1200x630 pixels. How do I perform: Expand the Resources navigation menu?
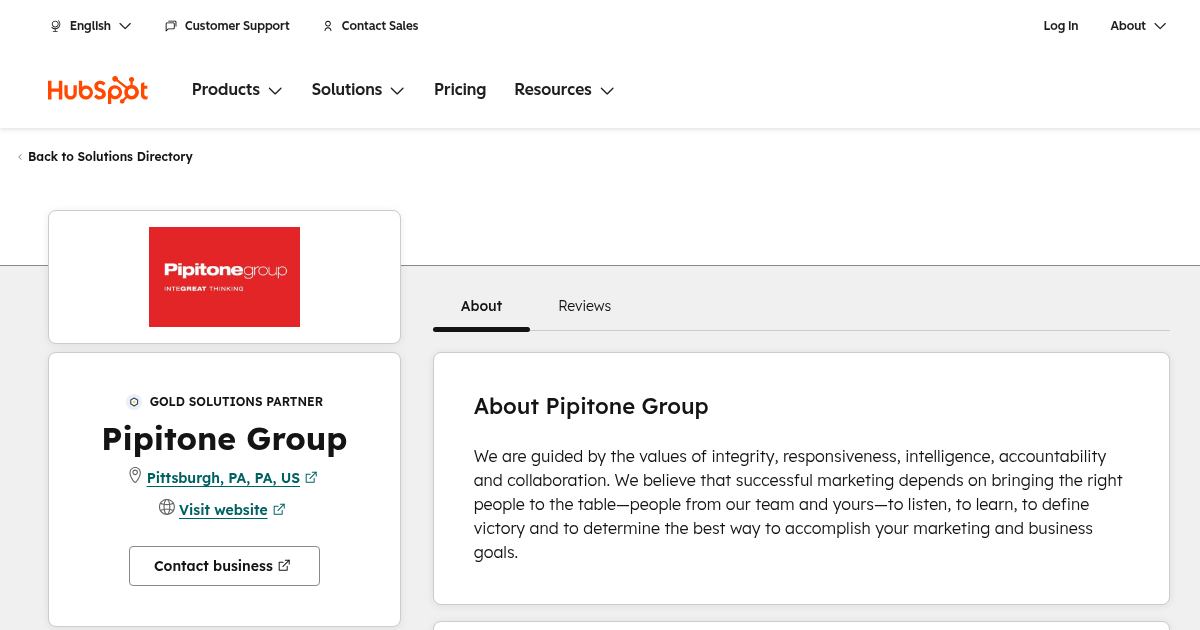pyautogui.click(x=564, y=90)
